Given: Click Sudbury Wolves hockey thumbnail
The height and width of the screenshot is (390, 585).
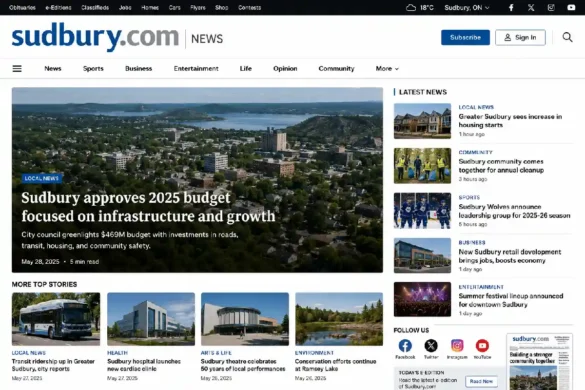Looking at the screenshot, I should click(x=422, y=211).
